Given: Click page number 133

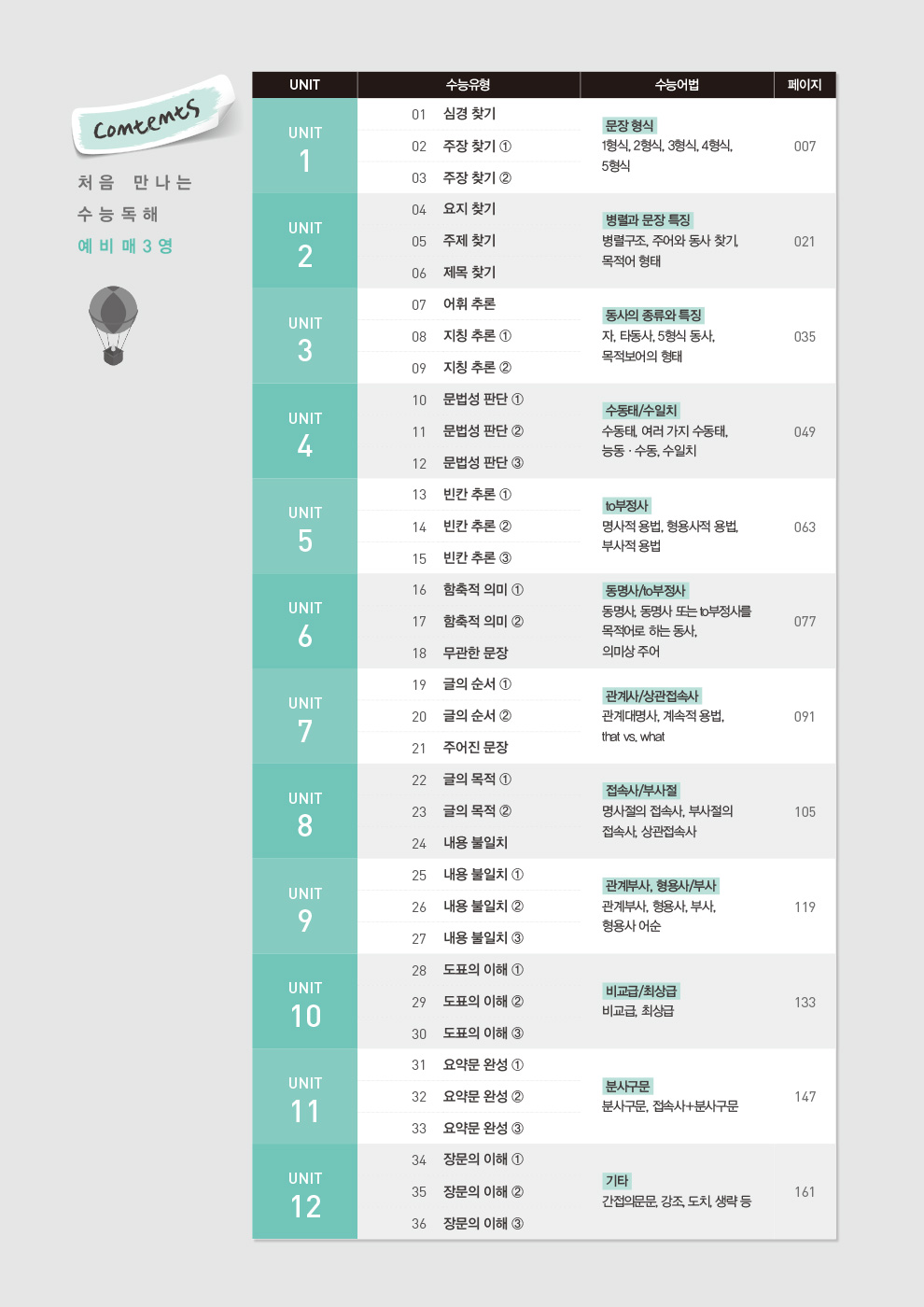Looking at the screenshot, I should [805, 1003].
